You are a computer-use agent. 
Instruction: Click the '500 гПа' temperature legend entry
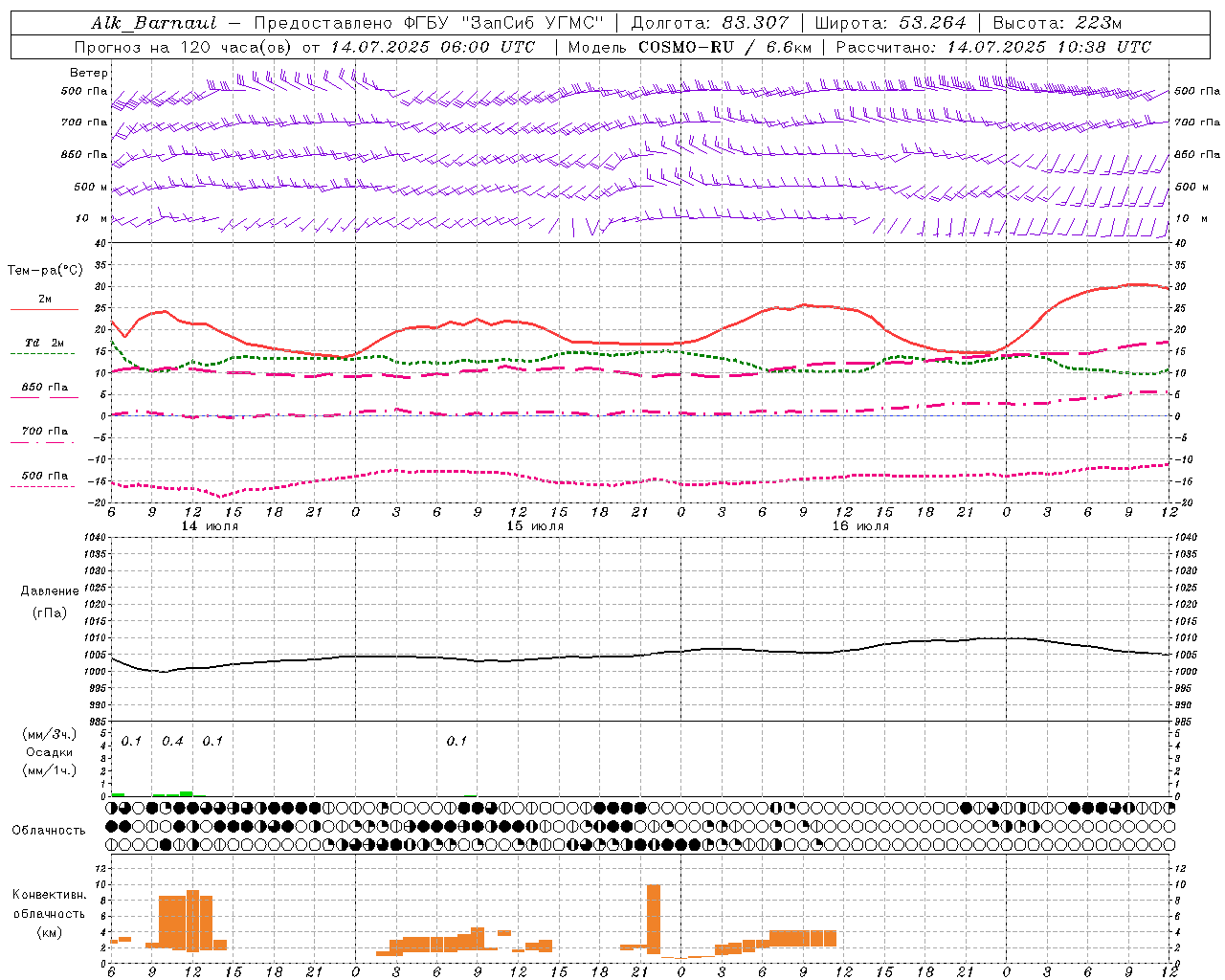tap(45, 476)
